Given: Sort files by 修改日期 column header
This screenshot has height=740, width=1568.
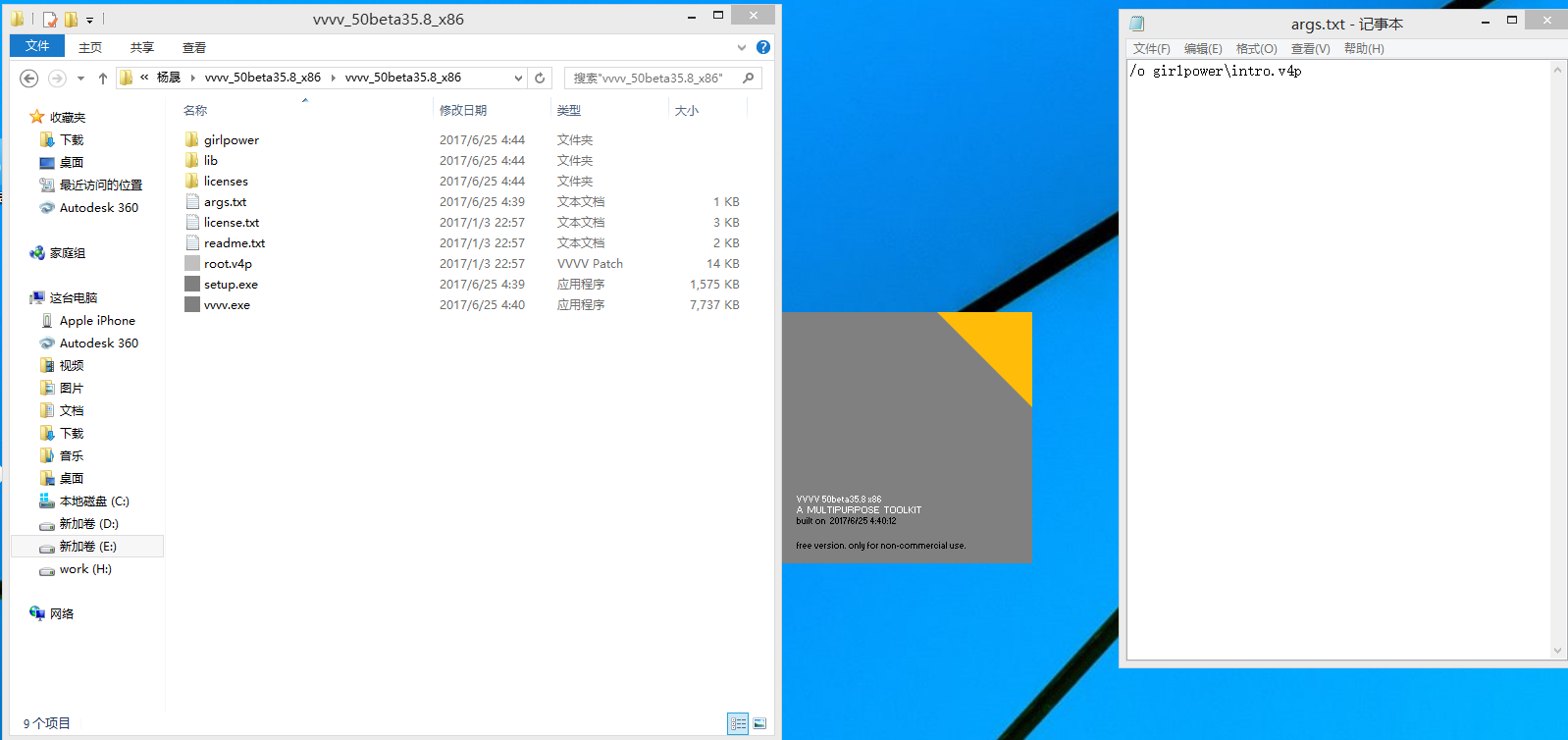Looking at the screenshot, I should [x=463, y=111].
